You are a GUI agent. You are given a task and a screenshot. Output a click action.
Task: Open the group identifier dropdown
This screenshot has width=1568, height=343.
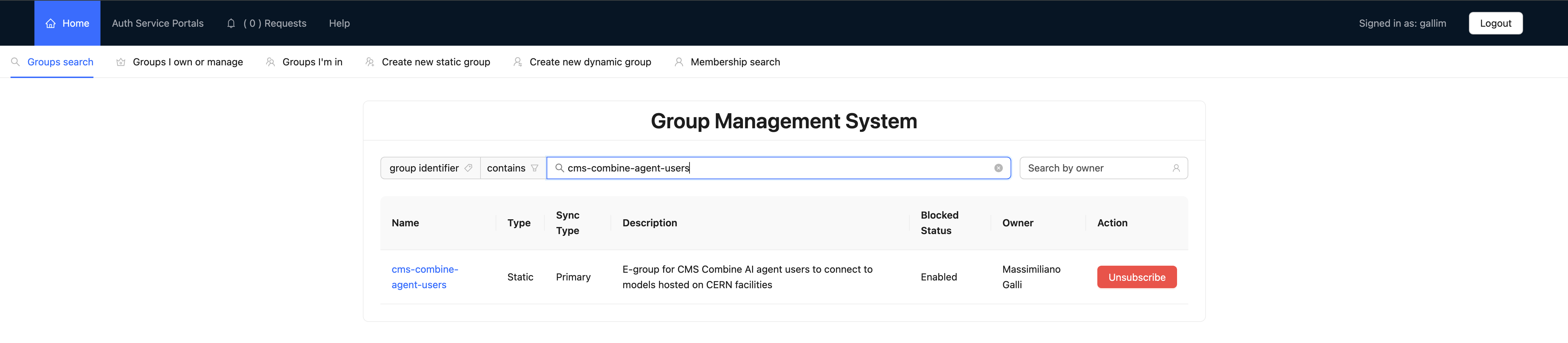[430, 168]
